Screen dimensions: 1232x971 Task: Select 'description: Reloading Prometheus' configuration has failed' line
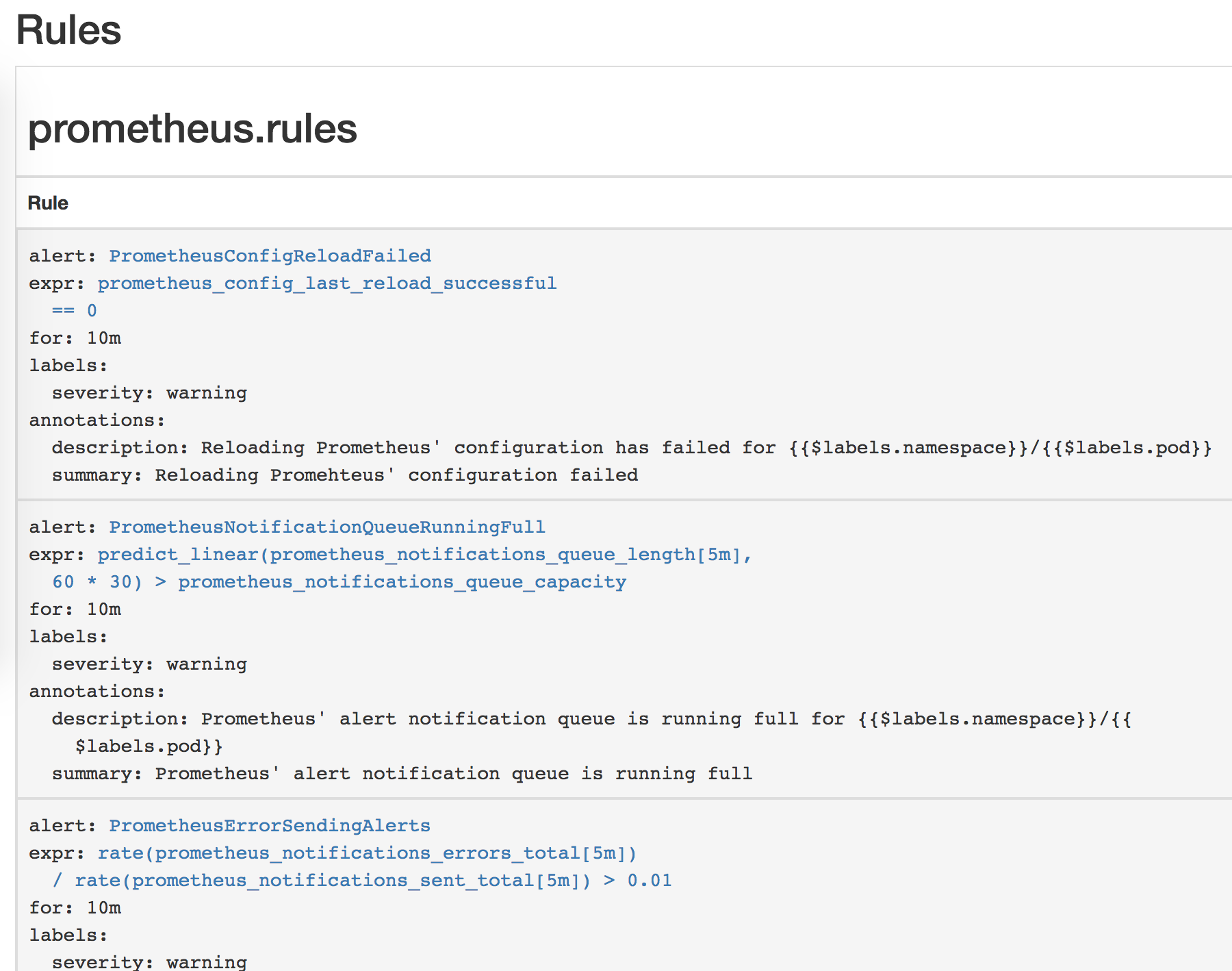click(x=632, y=447)
